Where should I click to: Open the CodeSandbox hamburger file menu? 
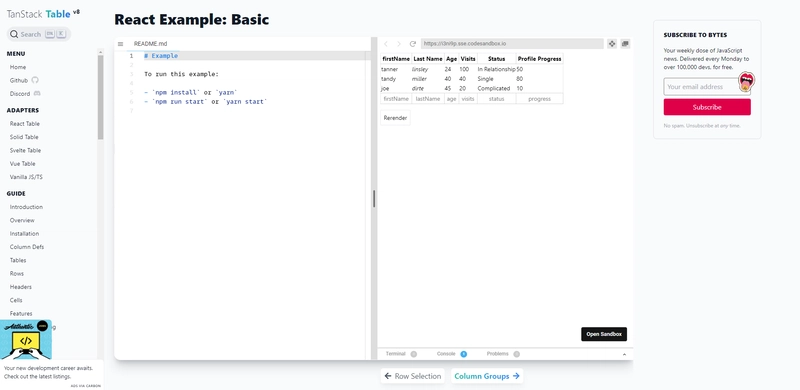(x=120, y=44)
